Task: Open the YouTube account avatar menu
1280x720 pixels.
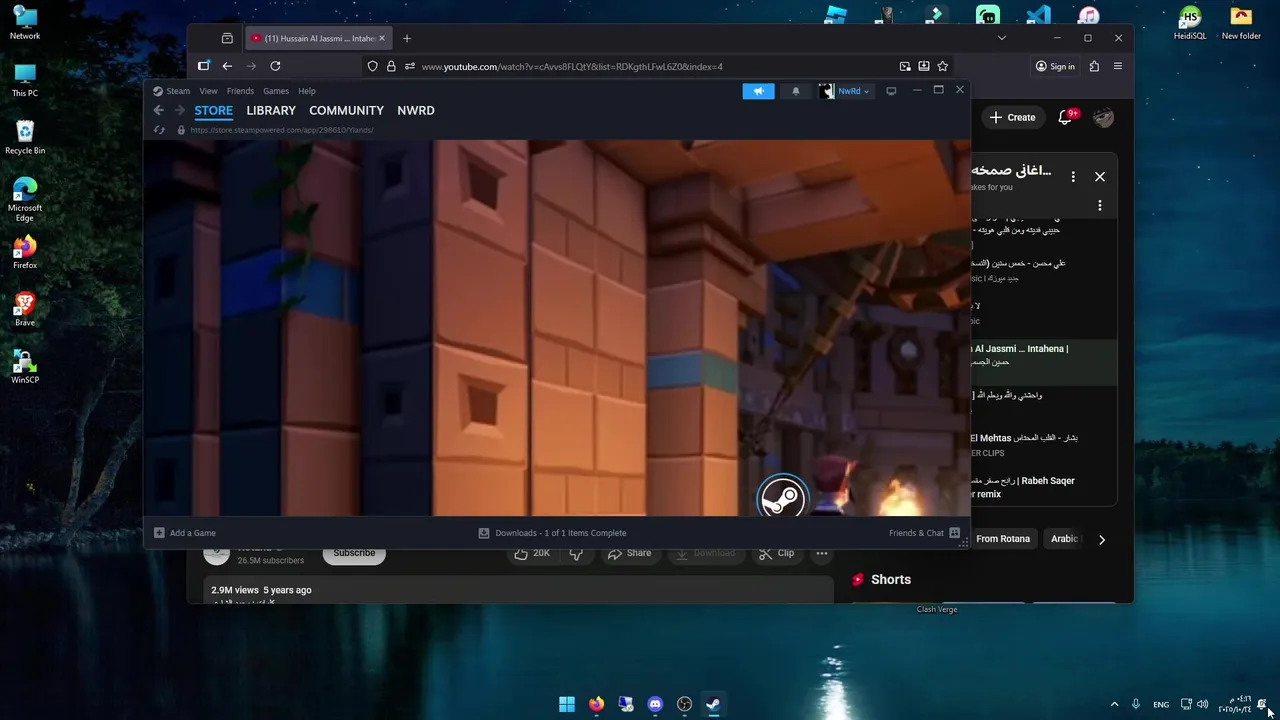Action: click(1103, 117)
